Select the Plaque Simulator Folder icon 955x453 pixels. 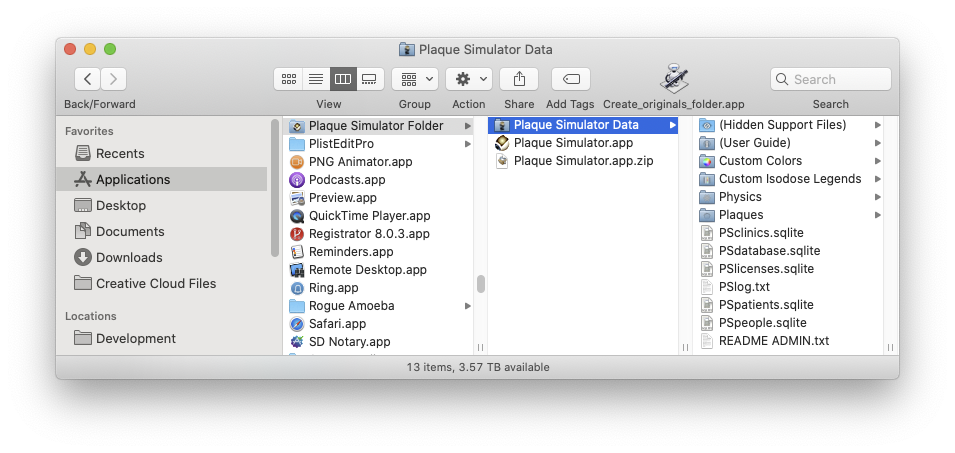(x=297, y=126)
